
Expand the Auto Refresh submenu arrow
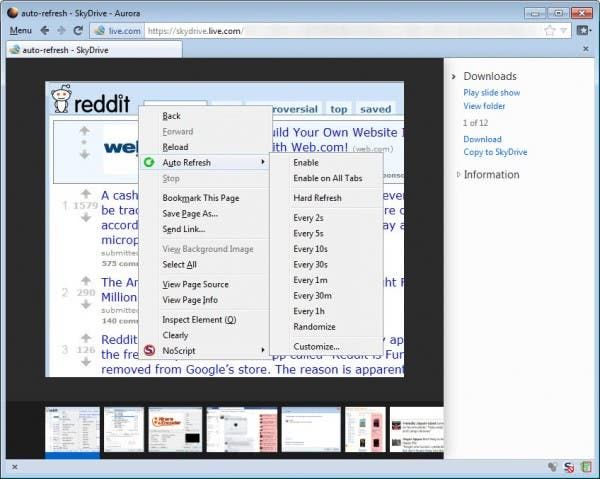tap(262, 162)
